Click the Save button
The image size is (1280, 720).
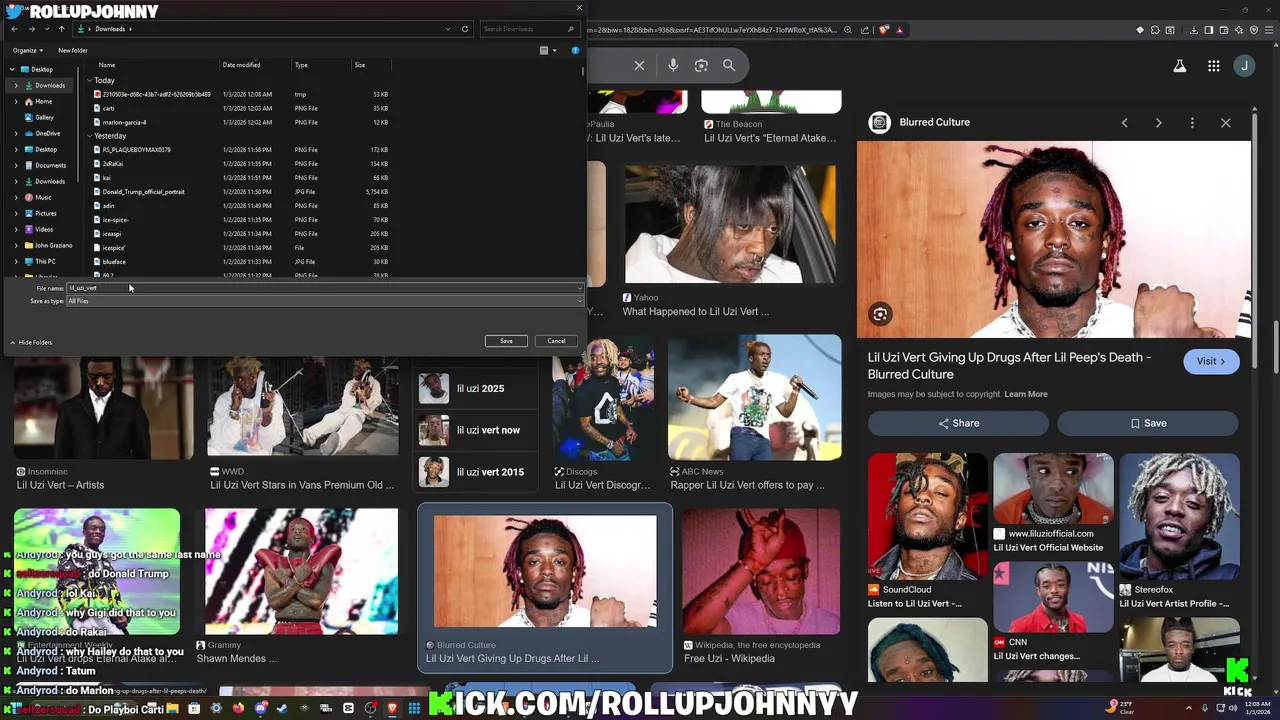506,341
